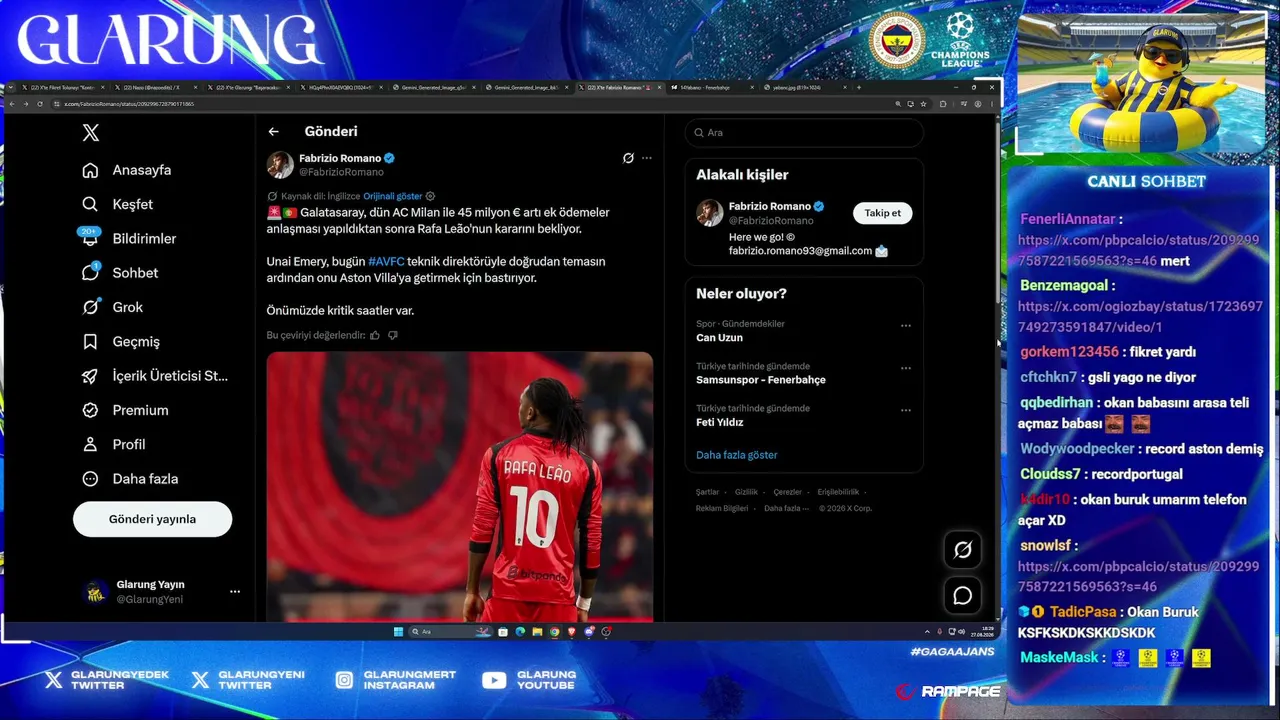Click the Çerezler footer link
Image resolution: width=1280 pixels, height=720 pixels.
point(788,492)
